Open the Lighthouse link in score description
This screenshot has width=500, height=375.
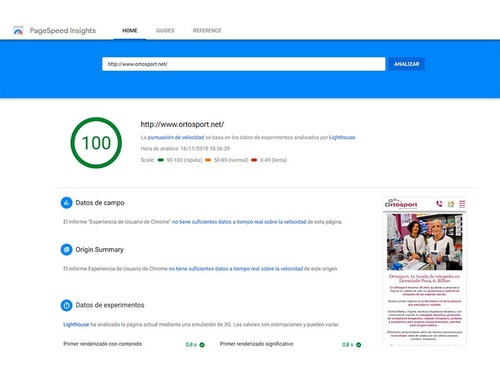342,137
